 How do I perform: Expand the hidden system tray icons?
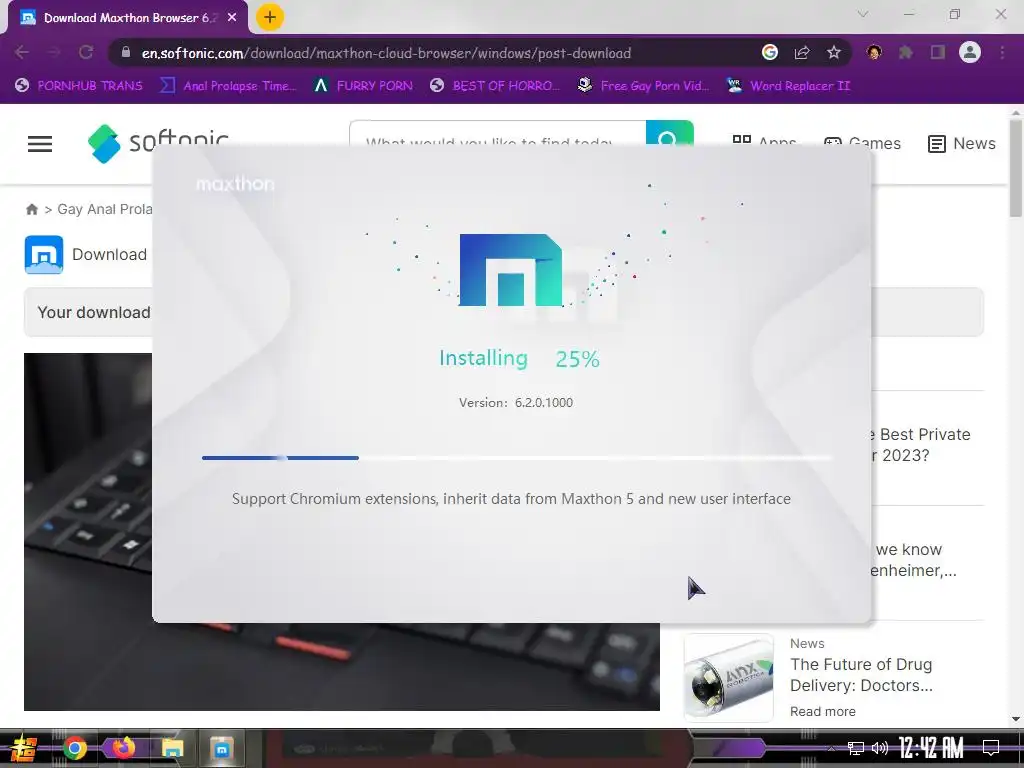tap(831, 748)
